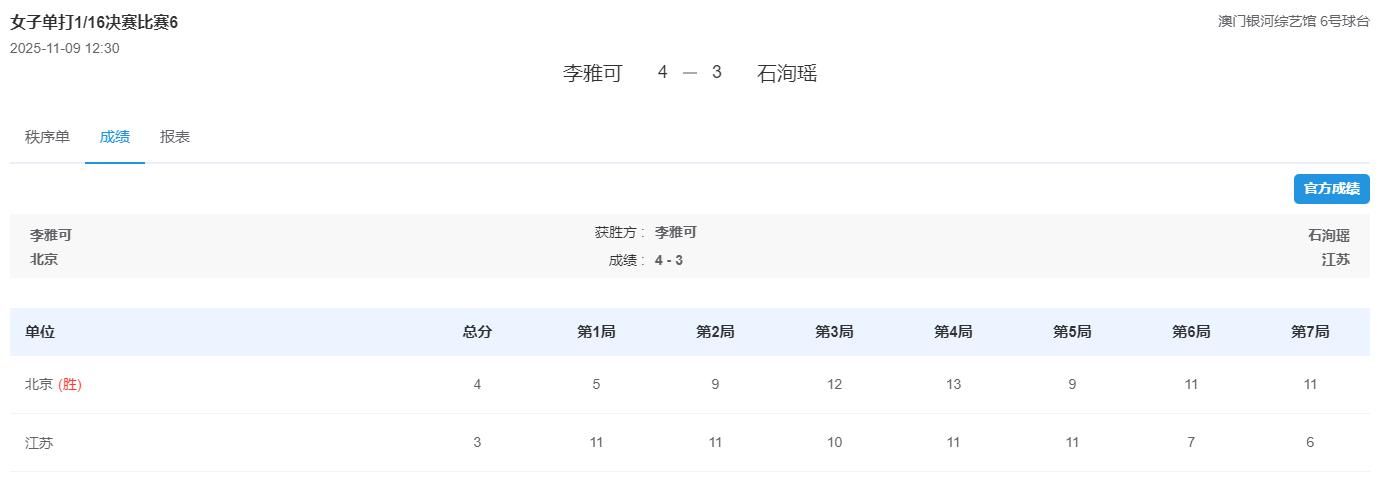Click the 第4局 column header
This screenshot has height=488, width=1383.
click(x=953, y=332)
